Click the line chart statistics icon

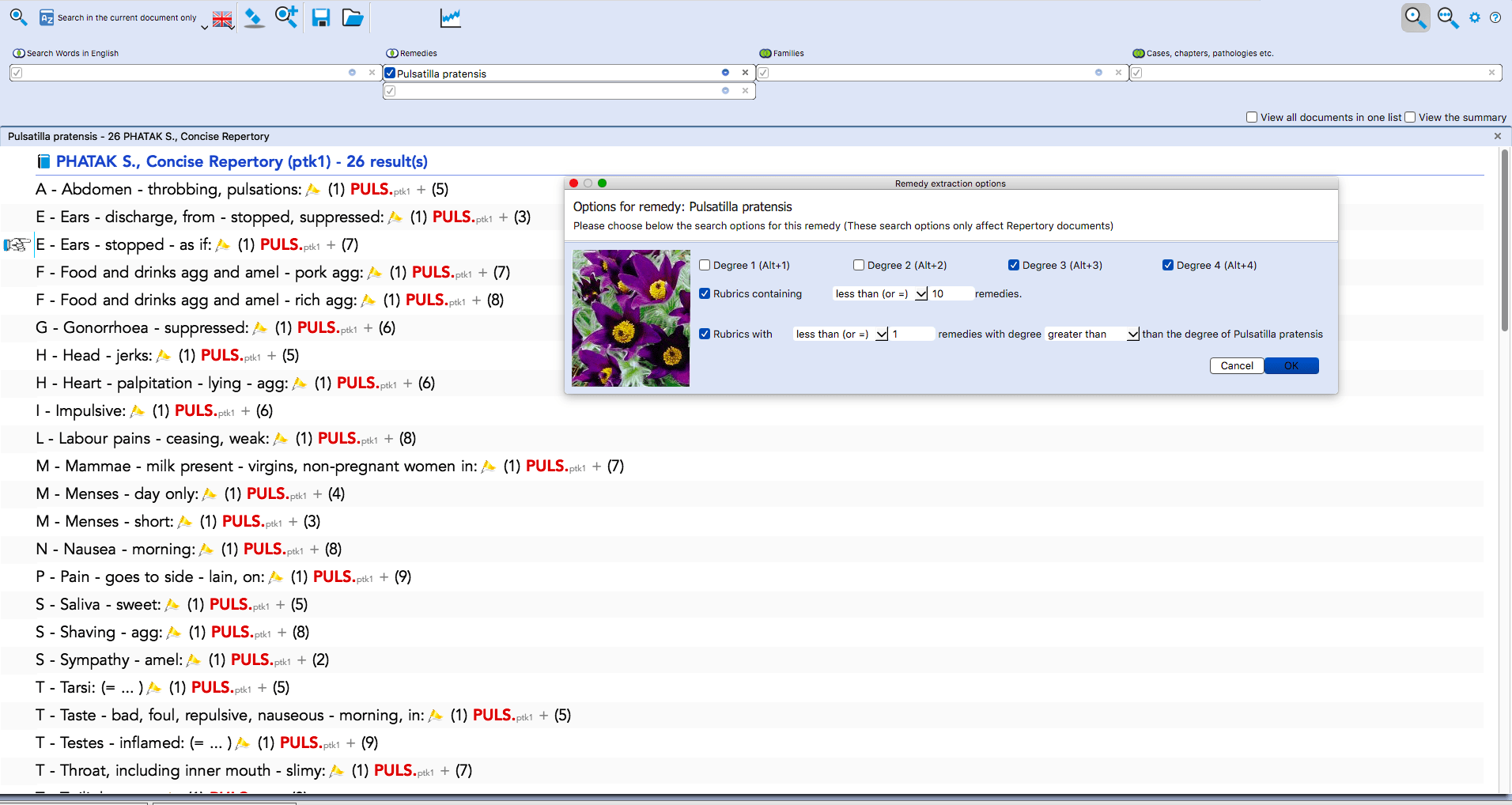tap(450, 17)
